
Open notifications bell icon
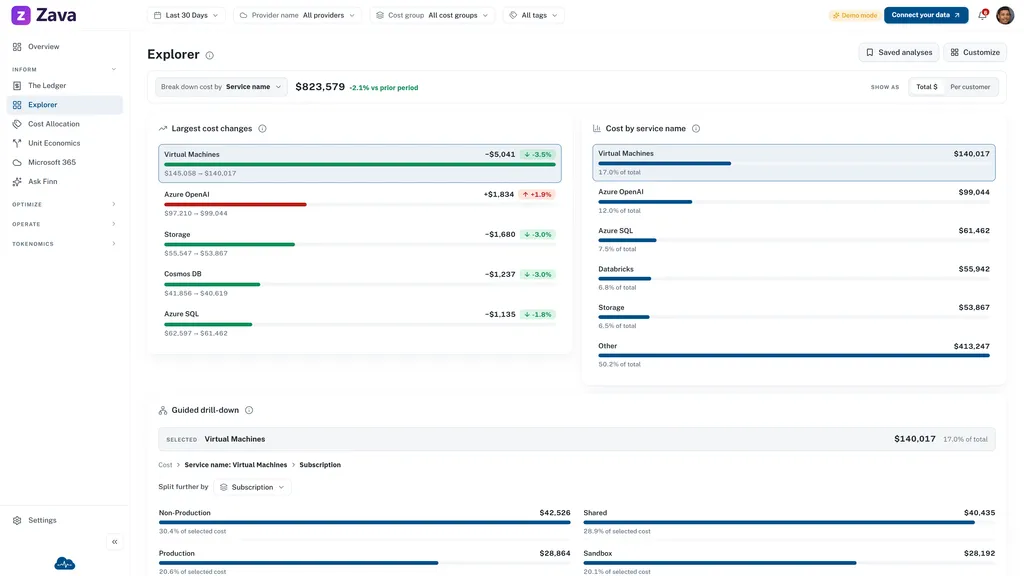click(x=982, y=15)
